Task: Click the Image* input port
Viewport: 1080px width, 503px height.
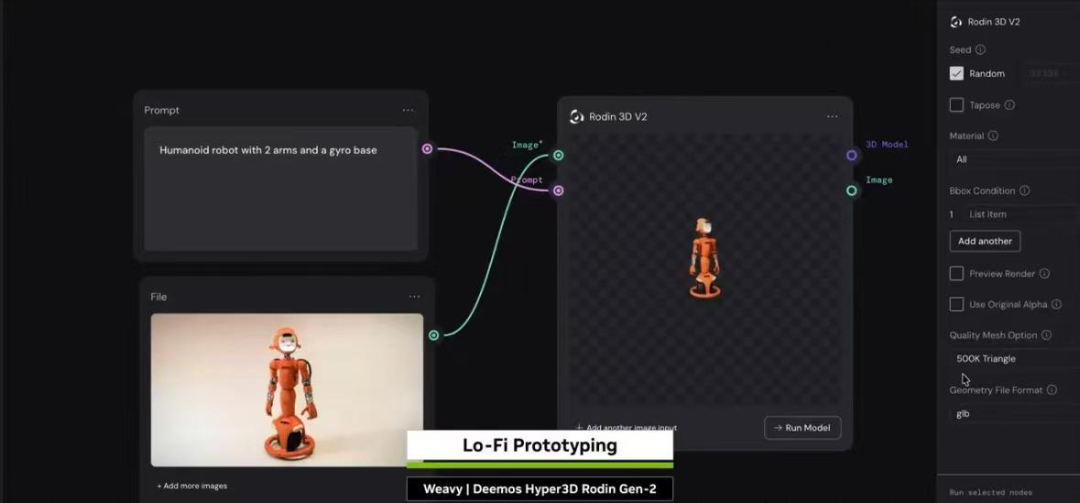Action: [x=558, y=156]
